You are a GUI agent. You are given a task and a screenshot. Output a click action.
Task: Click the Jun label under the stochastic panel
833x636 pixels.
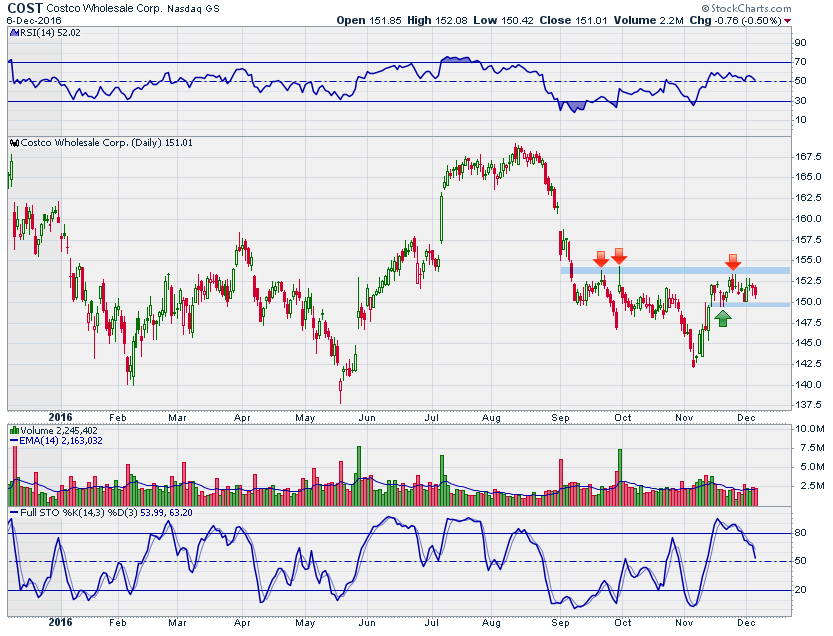point(367,623)
